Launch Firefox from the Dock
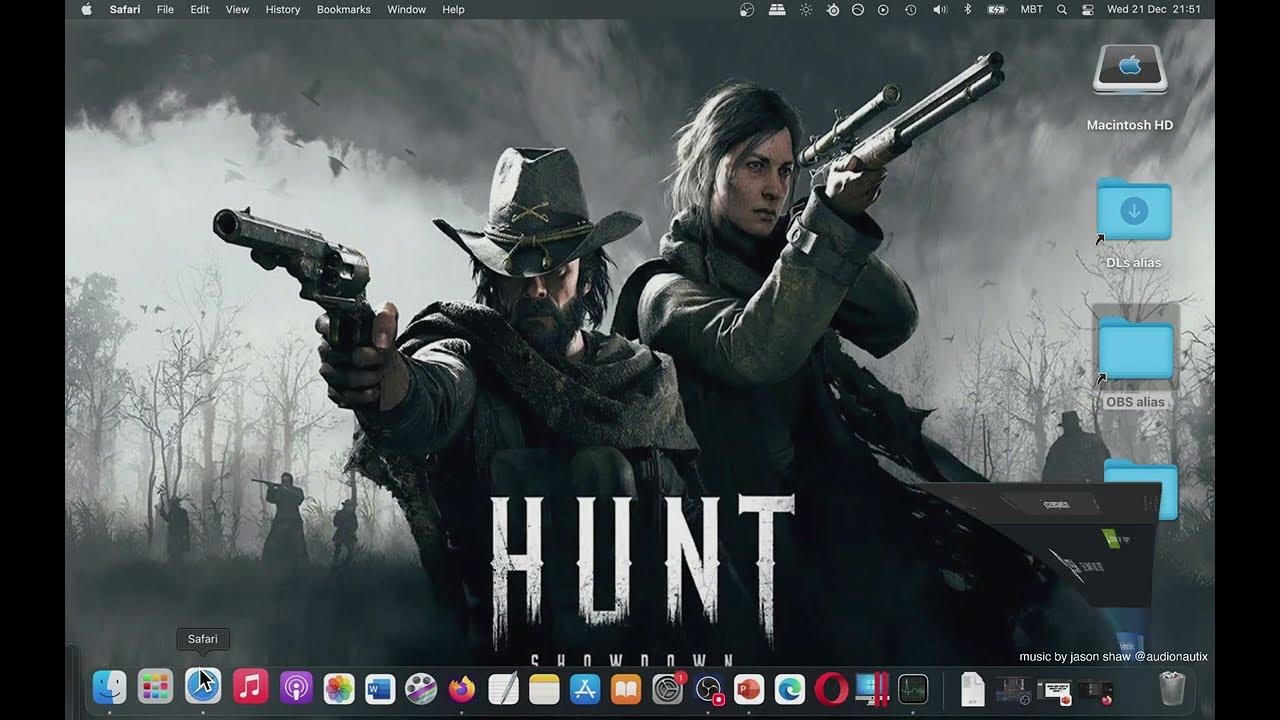 click(461, 688)
